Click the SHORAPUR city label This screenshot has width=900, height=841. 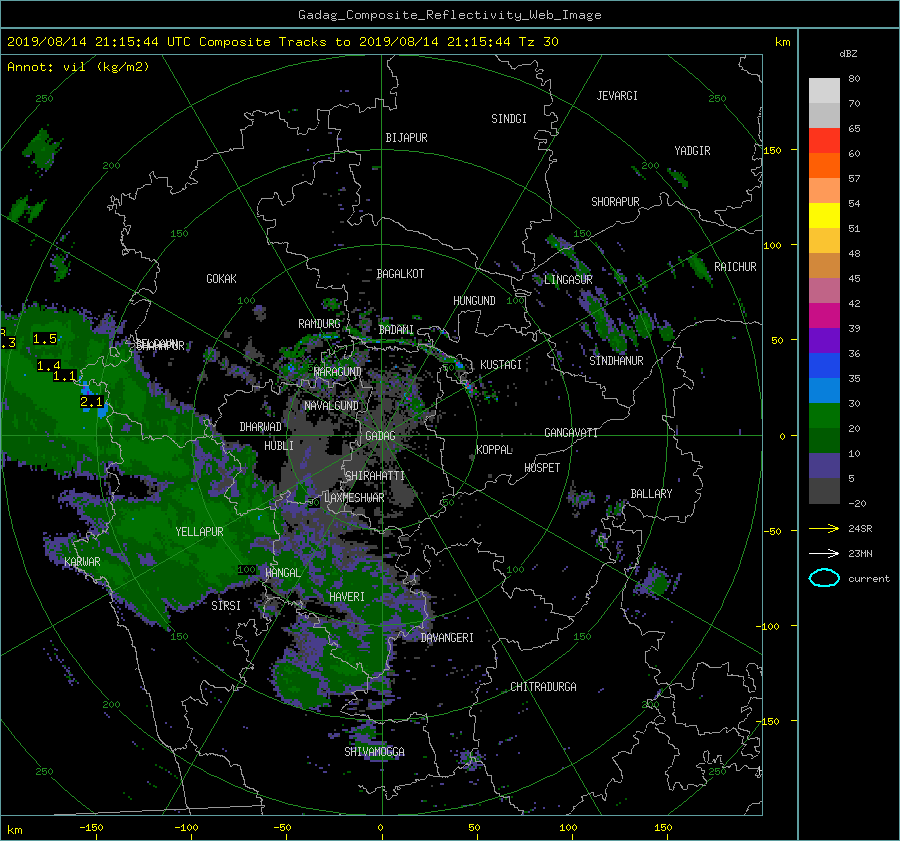tap(615, 202)
